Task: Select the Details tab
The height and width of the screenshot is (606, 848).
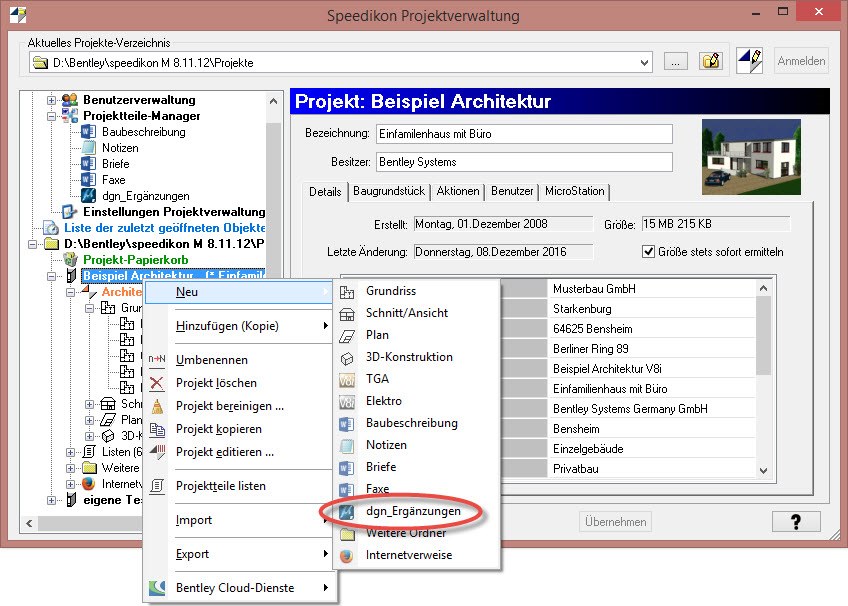Action: [325, 191]
